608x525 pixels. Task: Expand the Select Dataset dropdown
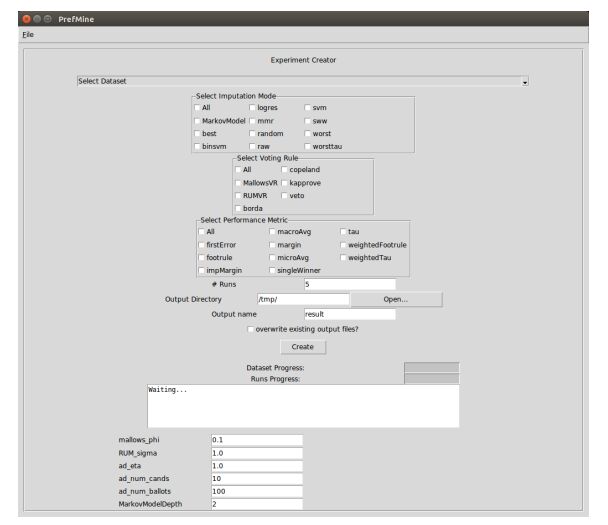tap(303, 81)
